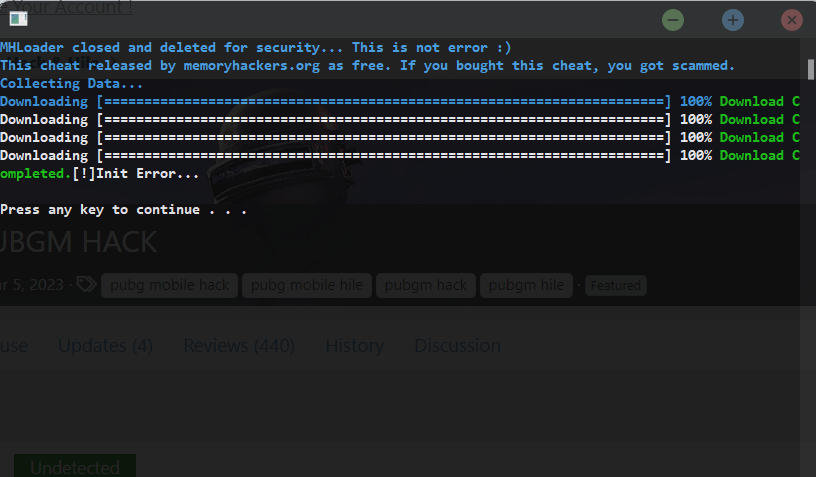
Task: Click the console vertical scrollbar thumb
Action: point(810,70)
